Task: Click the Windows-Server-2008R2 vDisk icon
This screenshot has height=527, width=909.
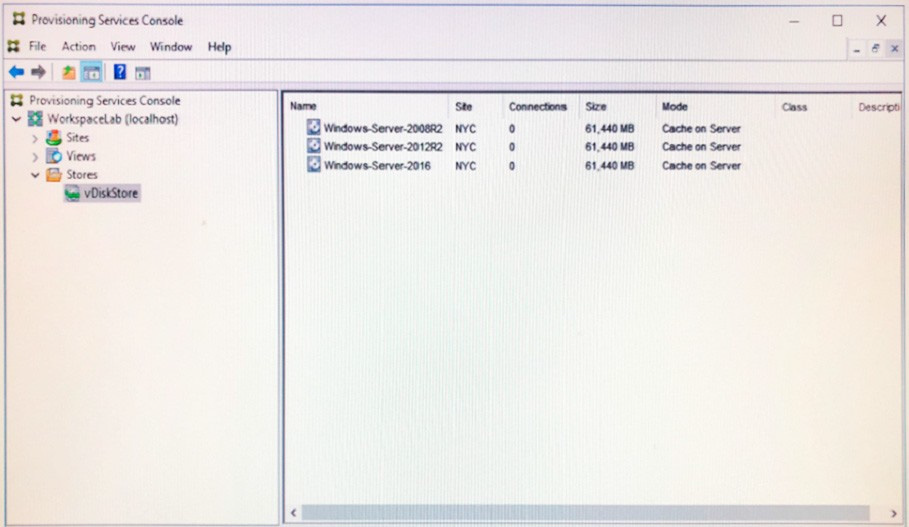Action: click(314, 127)
